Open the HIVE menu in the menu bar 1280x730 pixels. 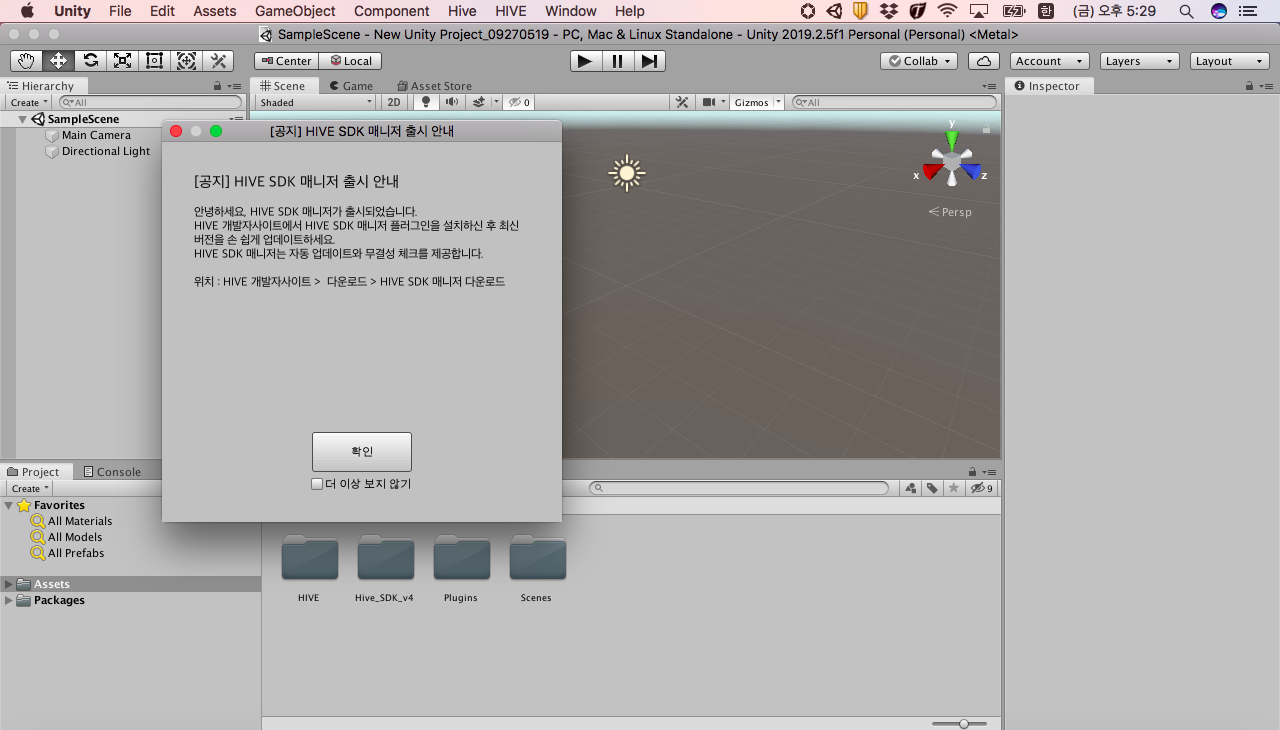coord(510,11)
